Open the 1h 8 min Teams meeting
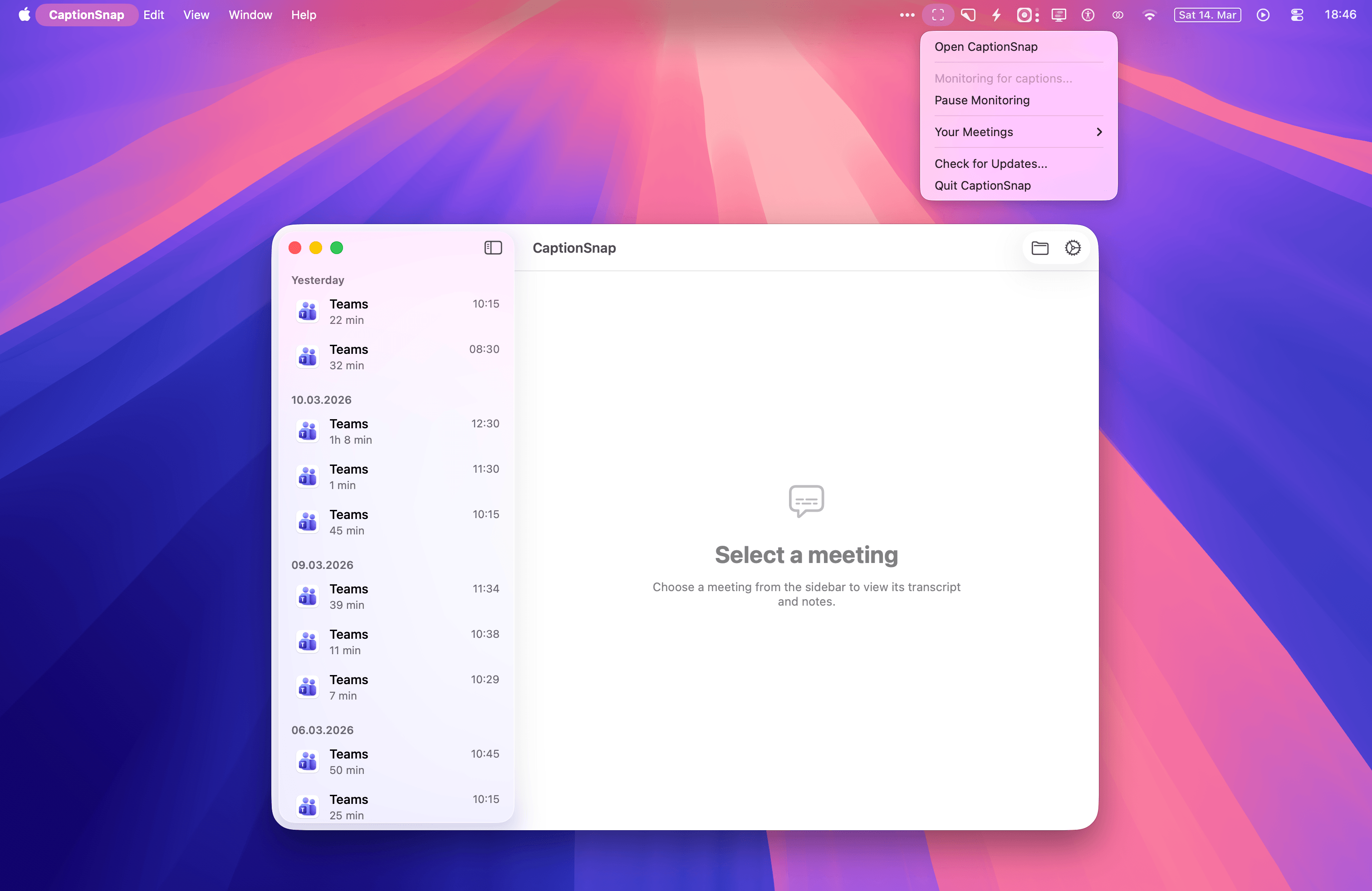The height and width of the screenshot is (891, 1372). (x=397, y=431)
